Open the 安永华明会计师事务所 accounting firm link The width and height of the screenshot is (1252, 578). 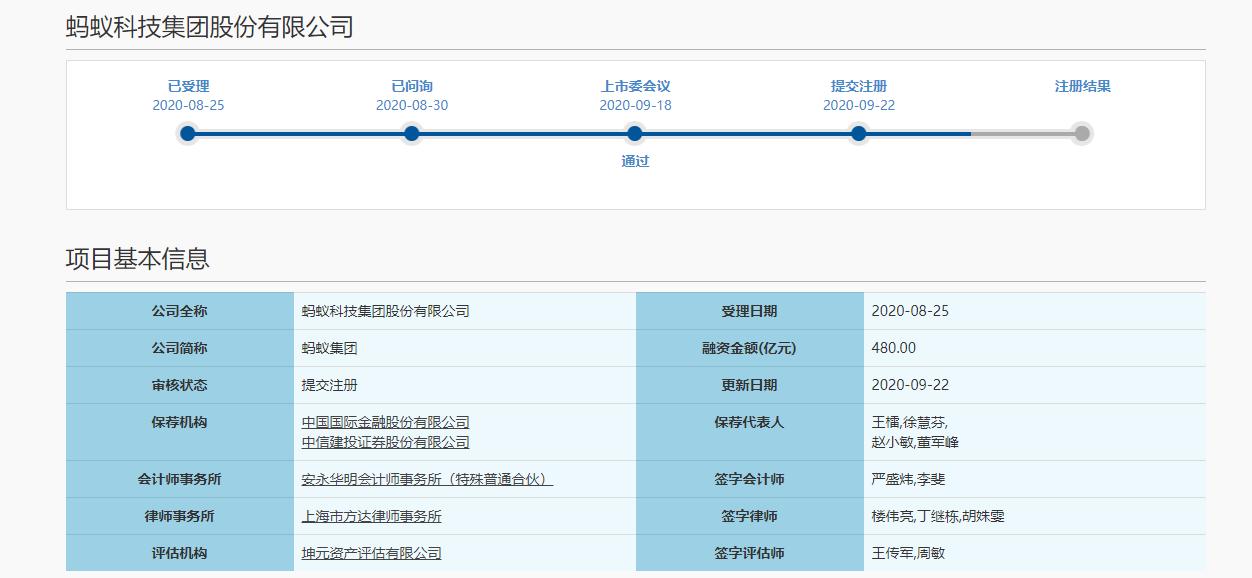pyautogui.click(x=427, y=480)
